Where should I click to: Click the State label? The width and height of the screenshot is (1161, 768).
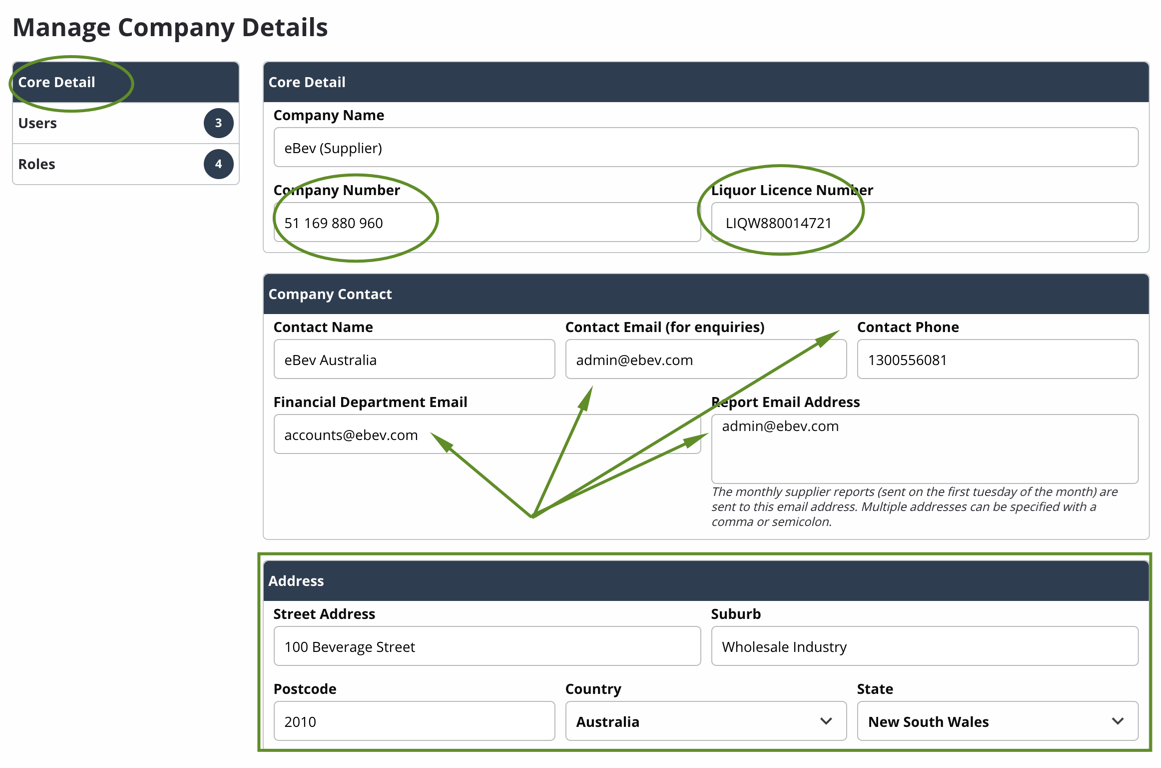pyautogui.click(x=875, y=688)
